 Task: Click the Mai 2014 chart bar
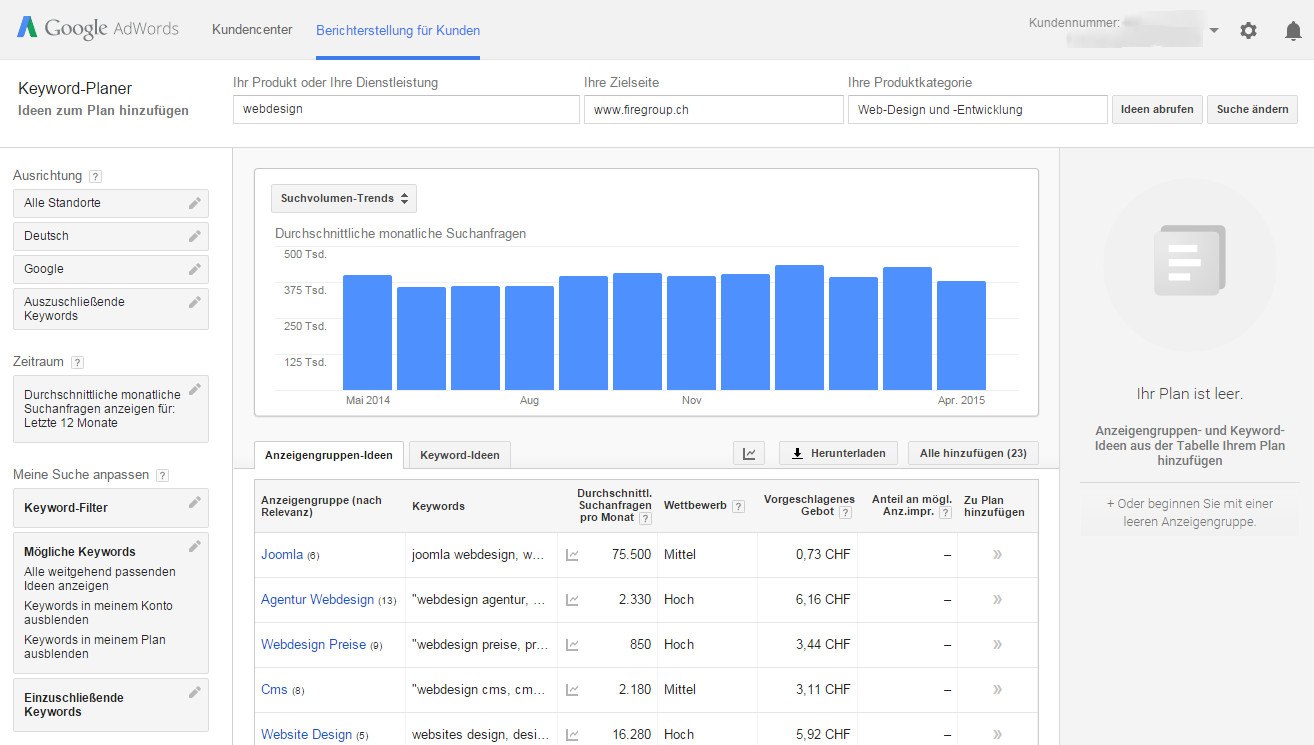[x=367, y=332]
